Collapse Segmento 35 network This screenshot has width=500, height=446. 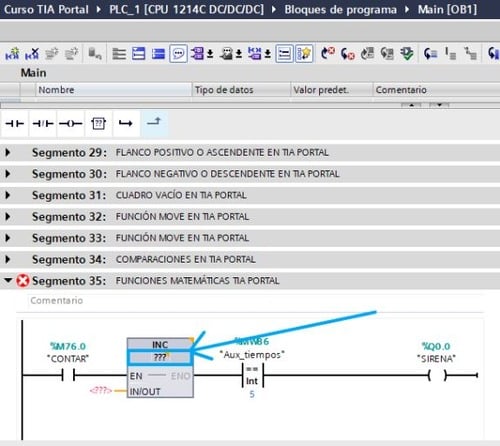(x=8, y=281)
